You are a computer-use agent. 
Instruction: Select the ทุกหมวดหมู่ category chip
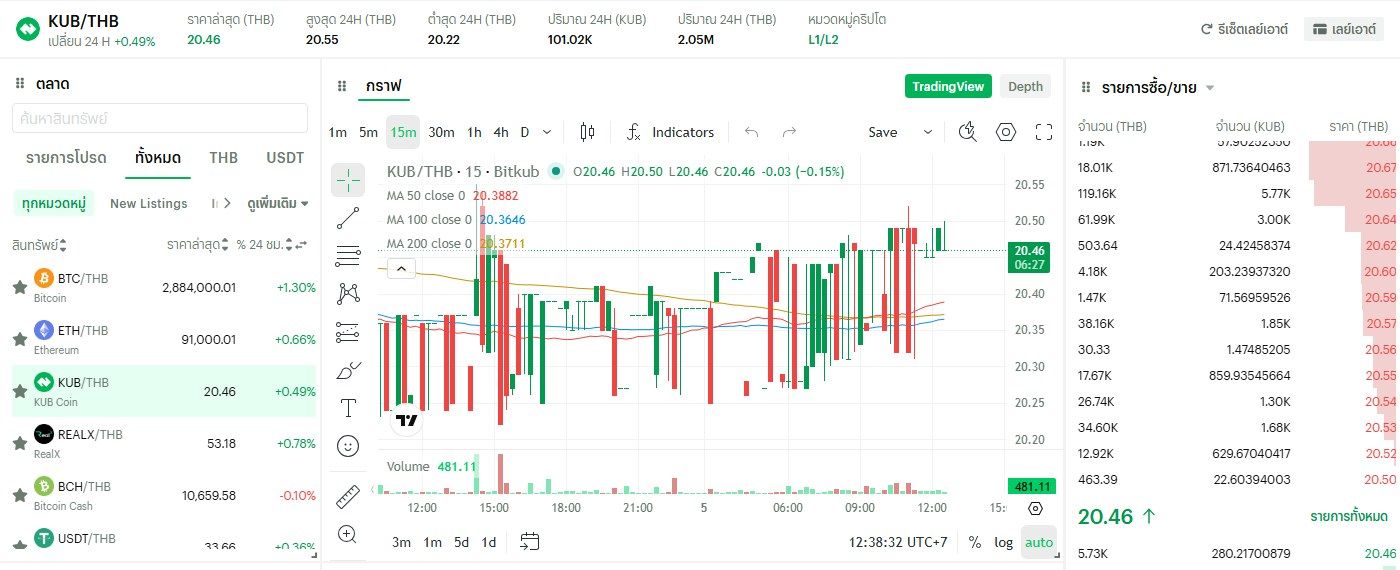pos(54,203)
